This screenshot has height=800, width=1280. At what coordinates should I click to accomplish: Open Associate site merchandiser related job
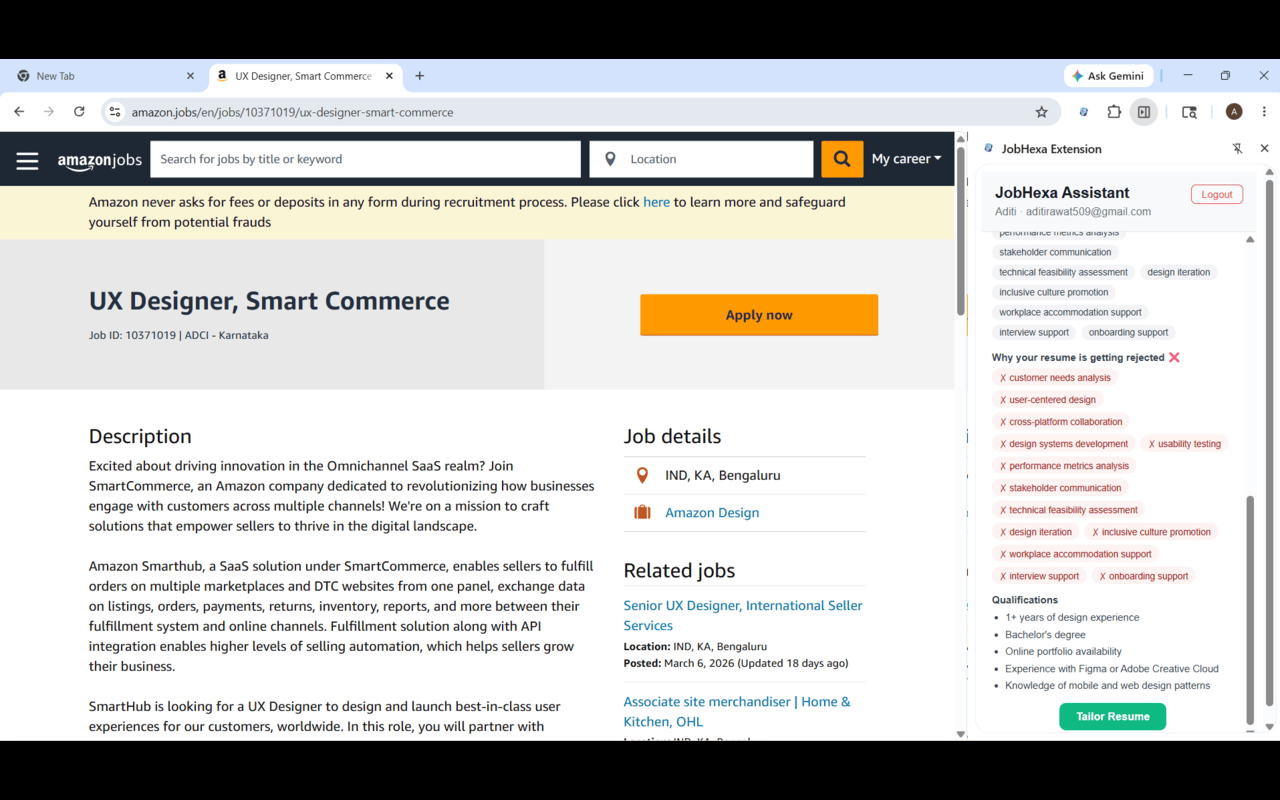(737, 711)
